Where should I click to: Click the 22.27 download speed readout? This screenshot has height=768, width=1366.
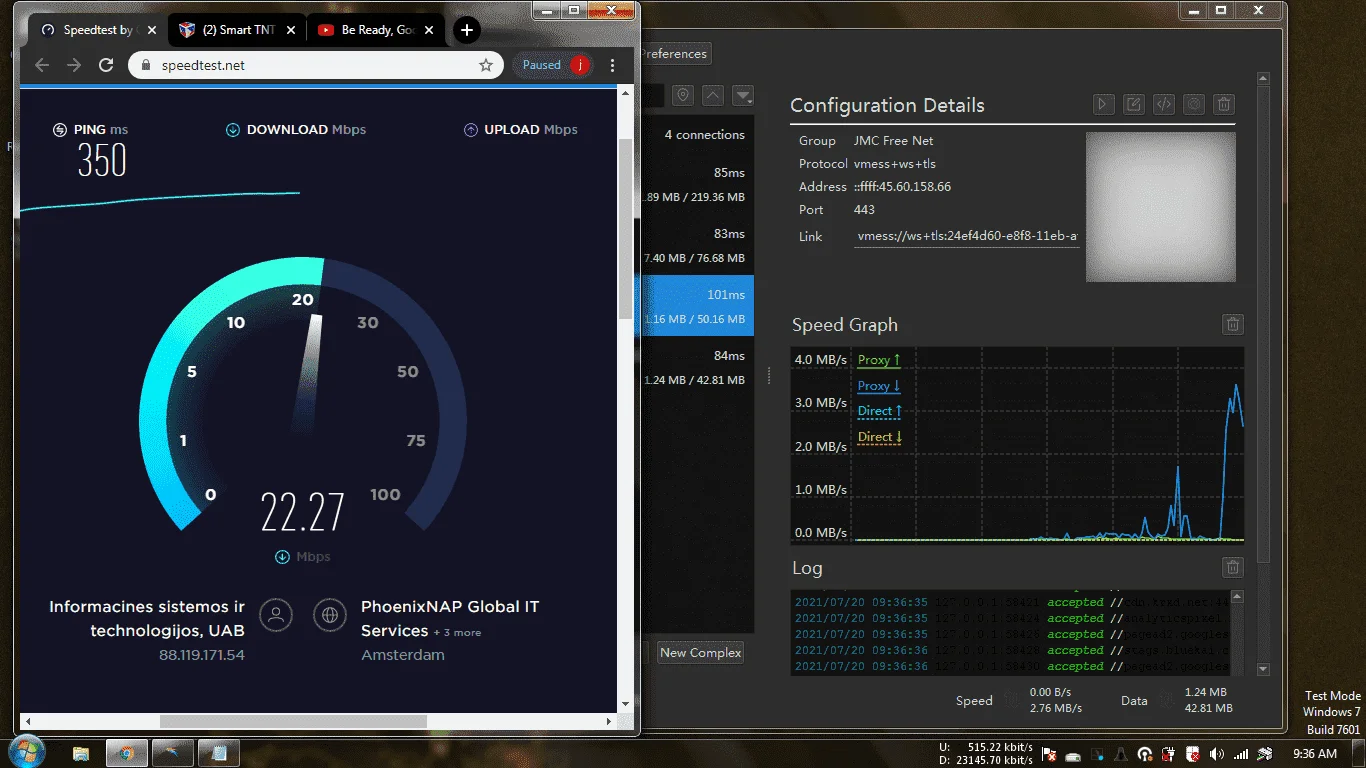click(302, 513)
